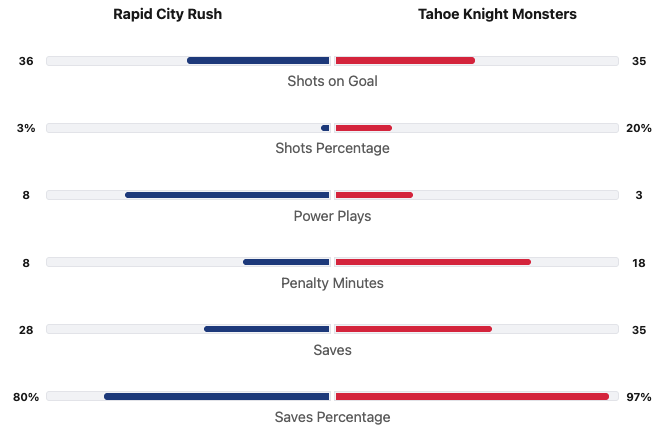Click Rapid City's 36 shots on goal value
Screen dimensions: 665x433
[26, 61]
